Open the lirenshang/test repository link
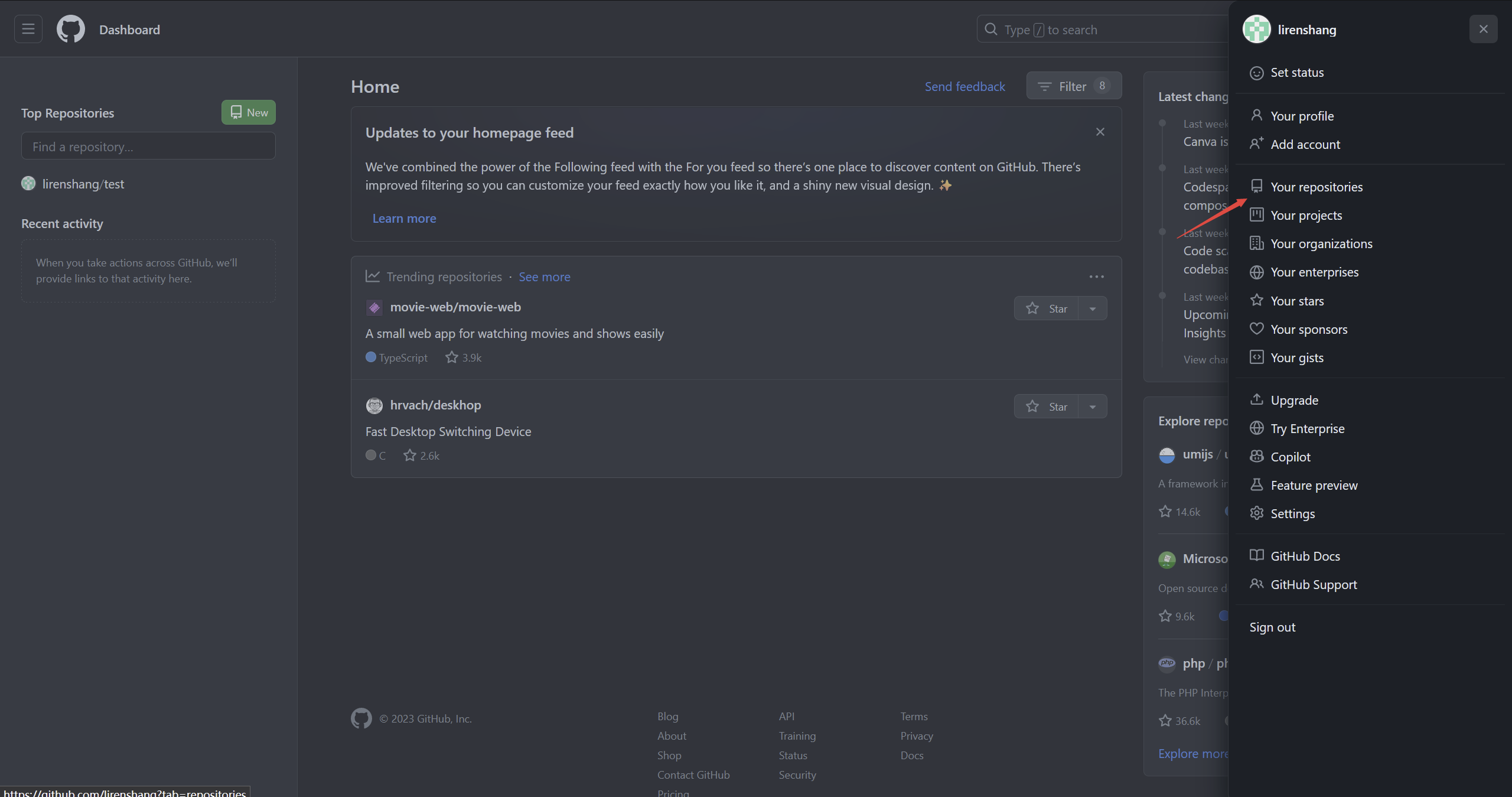Screen dimensions: 1512x797 tap(83, 184)
